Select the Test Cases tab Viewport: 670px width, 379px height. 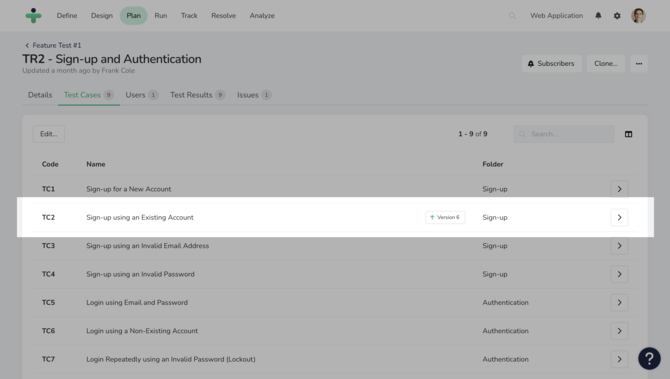click(89, 95)
